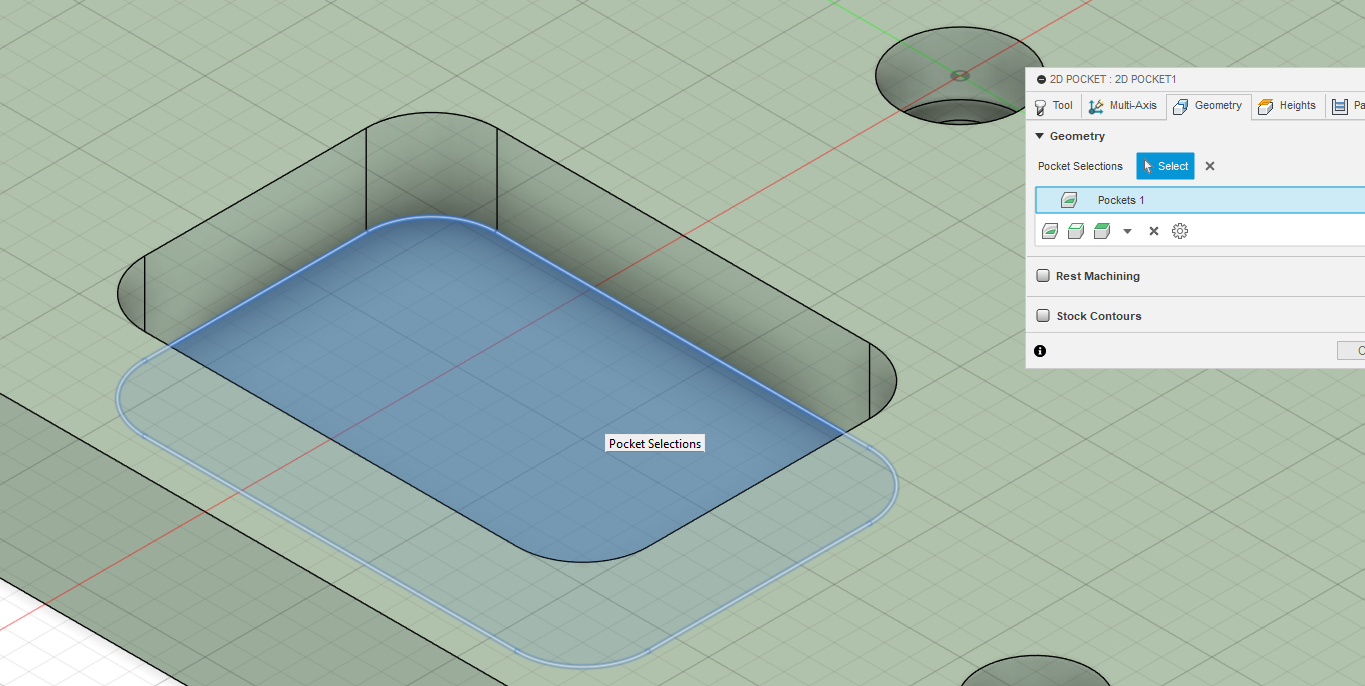Open selection settings gear icon
Screen dimensions: 1365x686
[x=1180, y=231]
